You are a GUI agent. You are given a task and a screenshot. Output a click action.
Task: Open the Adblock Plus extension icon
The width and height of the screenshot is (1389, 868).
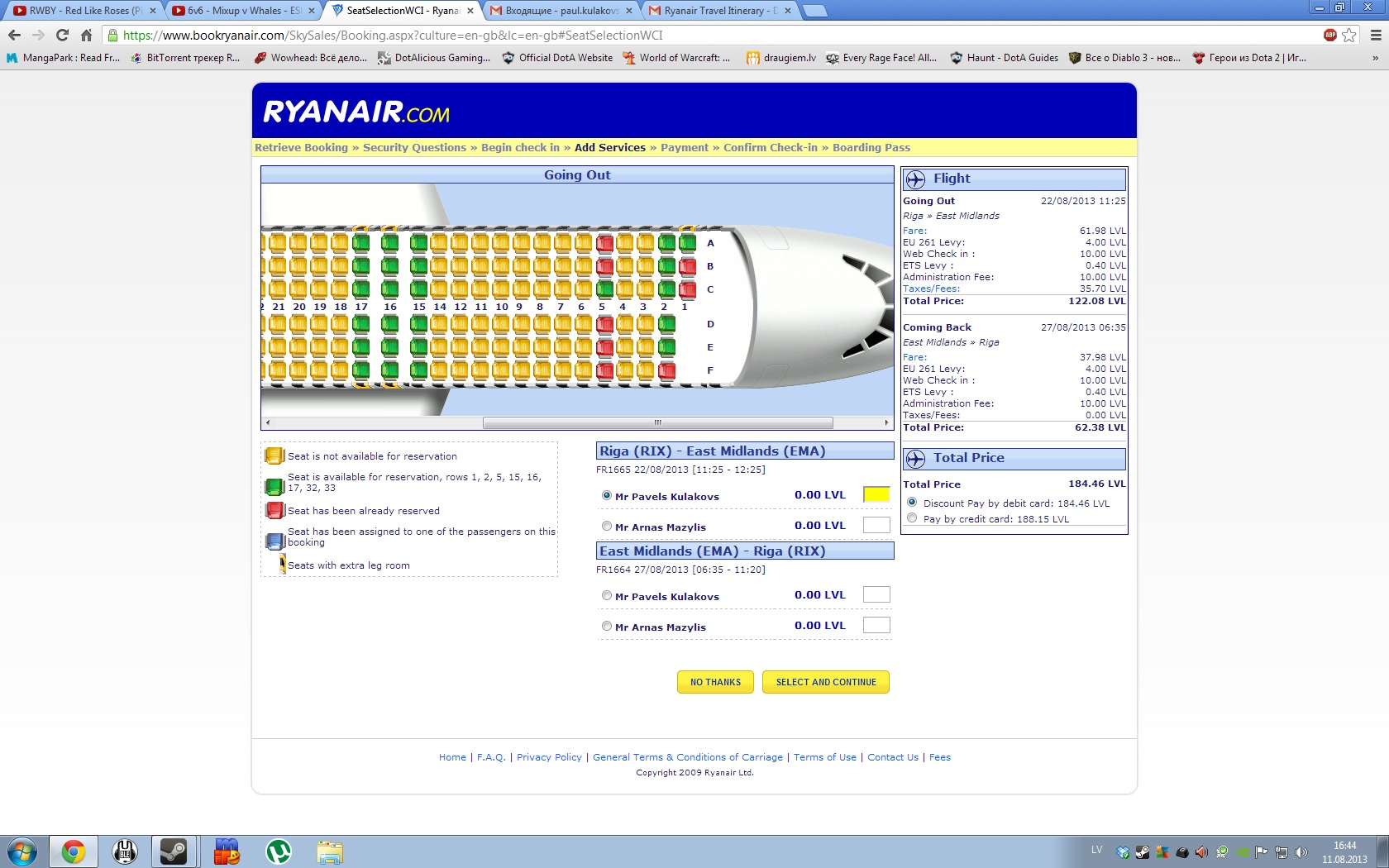click(x=1330, y=35)
